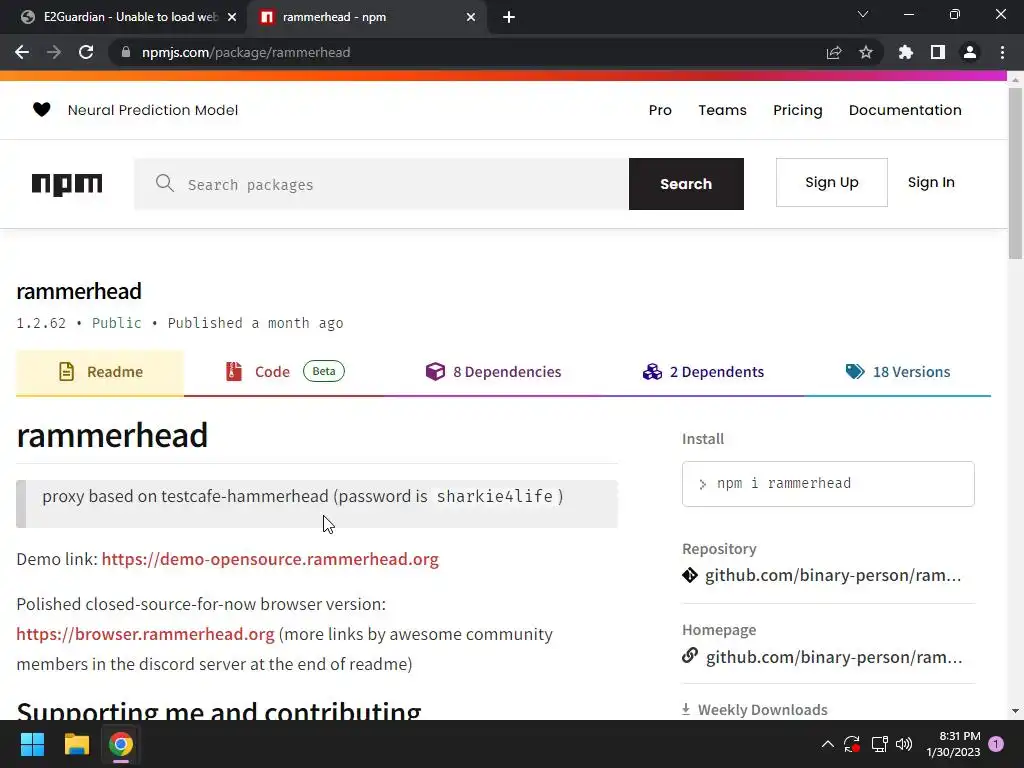Open Chrome profile avatar
The image size is (1024, 768).
970,52
